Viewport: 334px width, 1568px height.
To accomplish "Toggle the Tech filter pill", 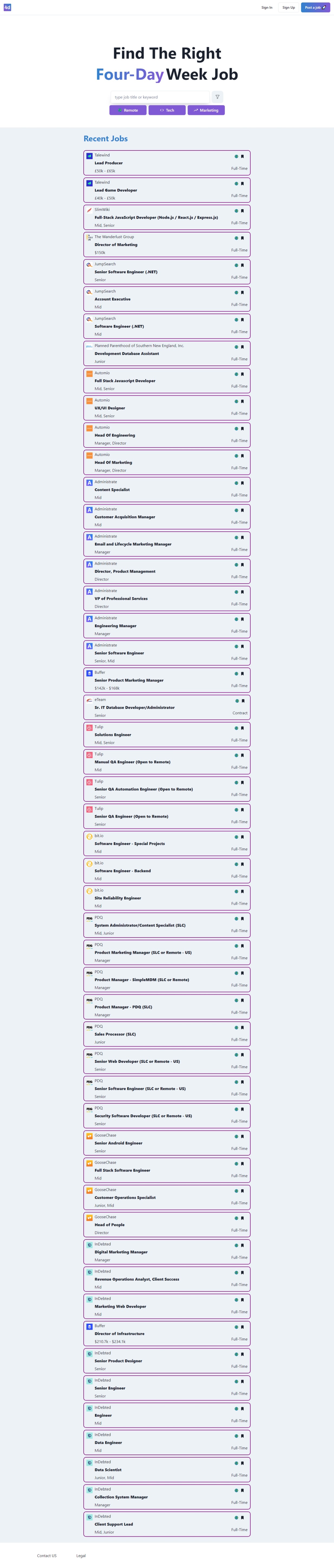I will 167,110.
